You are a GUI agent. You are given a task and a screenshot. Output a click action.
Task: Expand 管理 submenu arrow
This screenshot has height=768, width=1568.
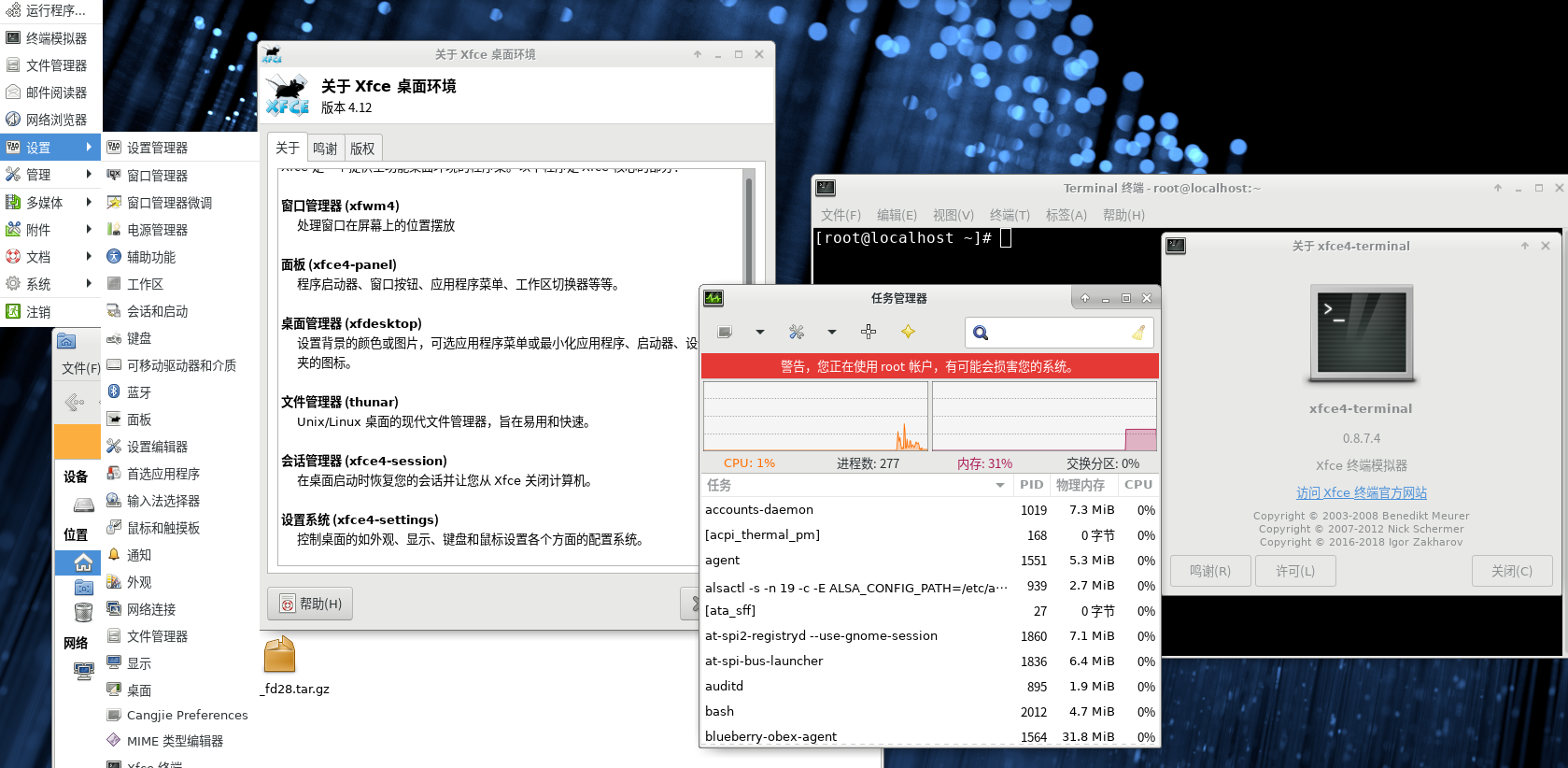[89, 174]
